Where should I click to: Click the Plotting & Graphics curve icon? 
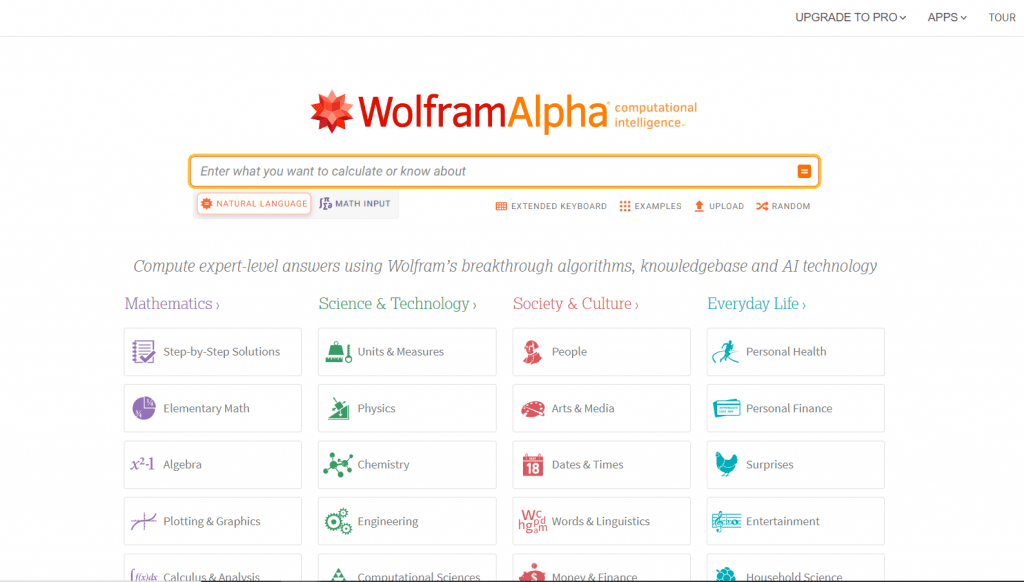pos(143,521)
